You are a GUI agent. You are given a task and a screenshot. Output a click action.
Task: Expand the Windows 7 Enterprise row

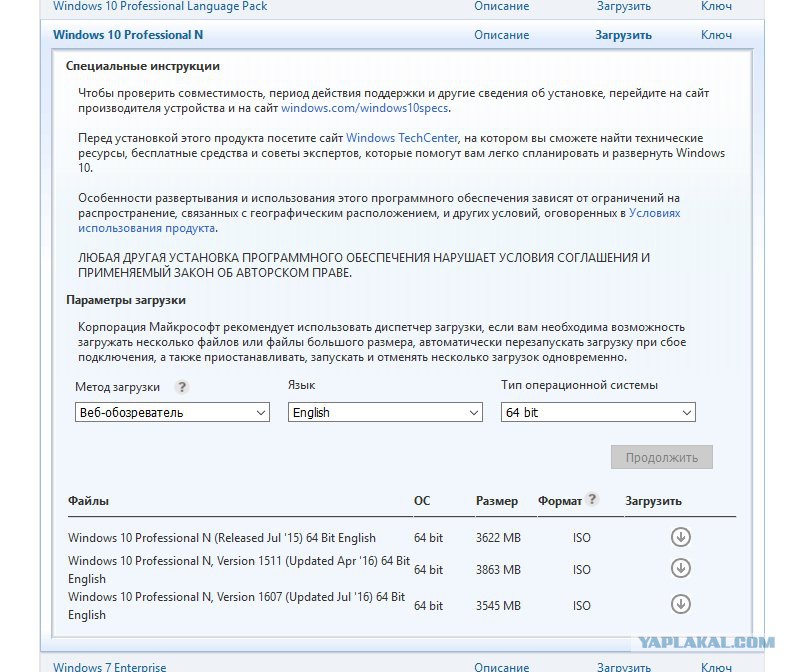tap(109, 666)
